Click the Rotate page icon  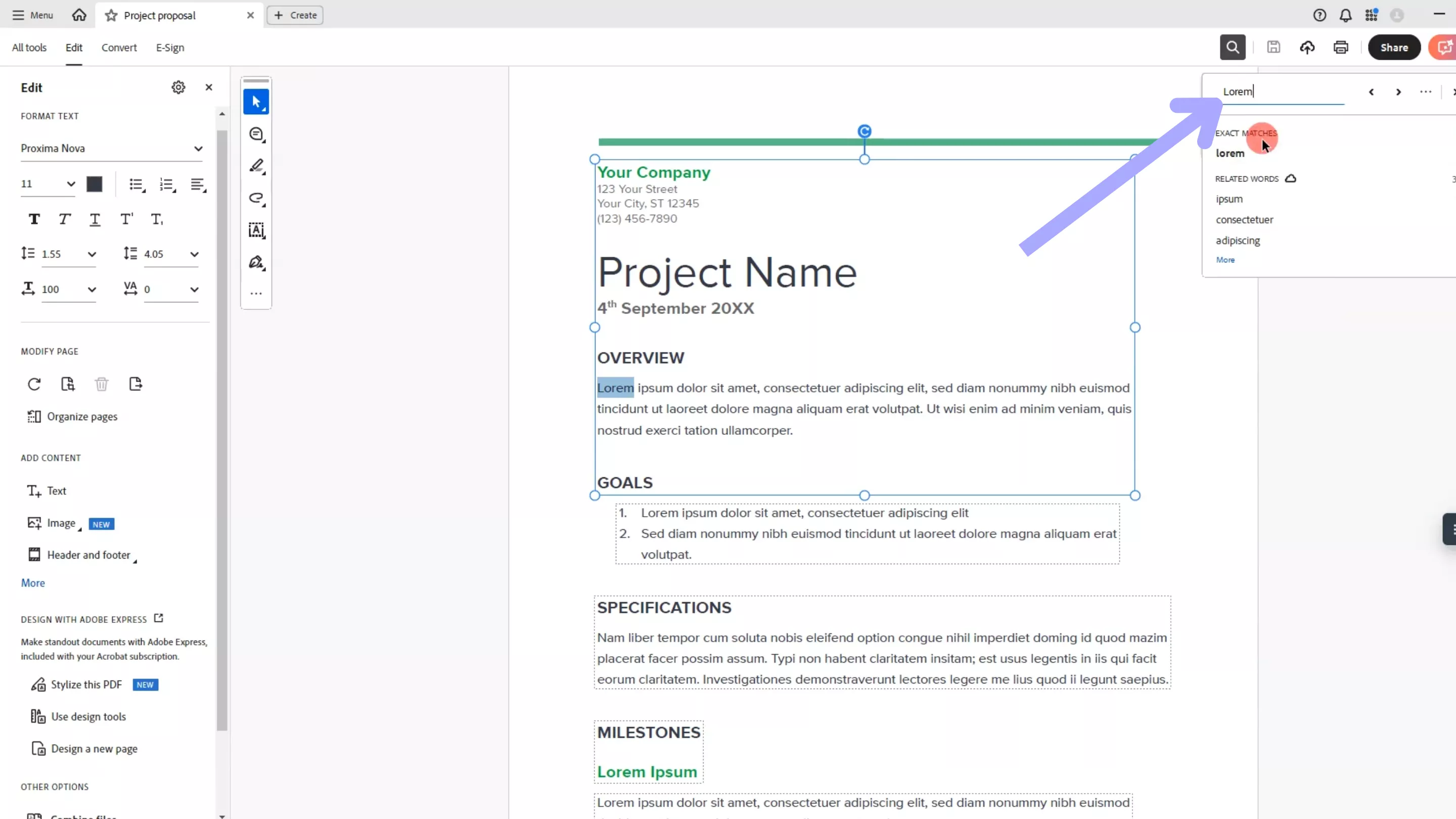[x=34, y=384]
